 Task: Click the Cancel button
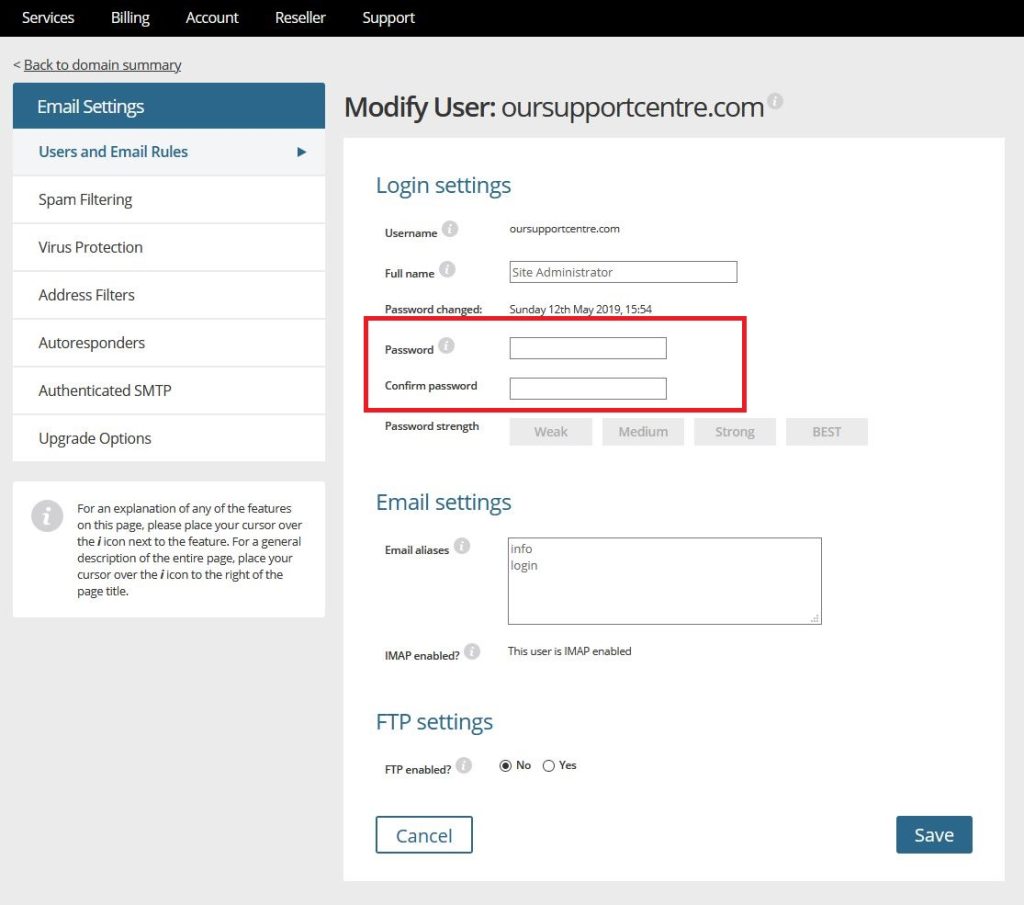coord(424,834)
